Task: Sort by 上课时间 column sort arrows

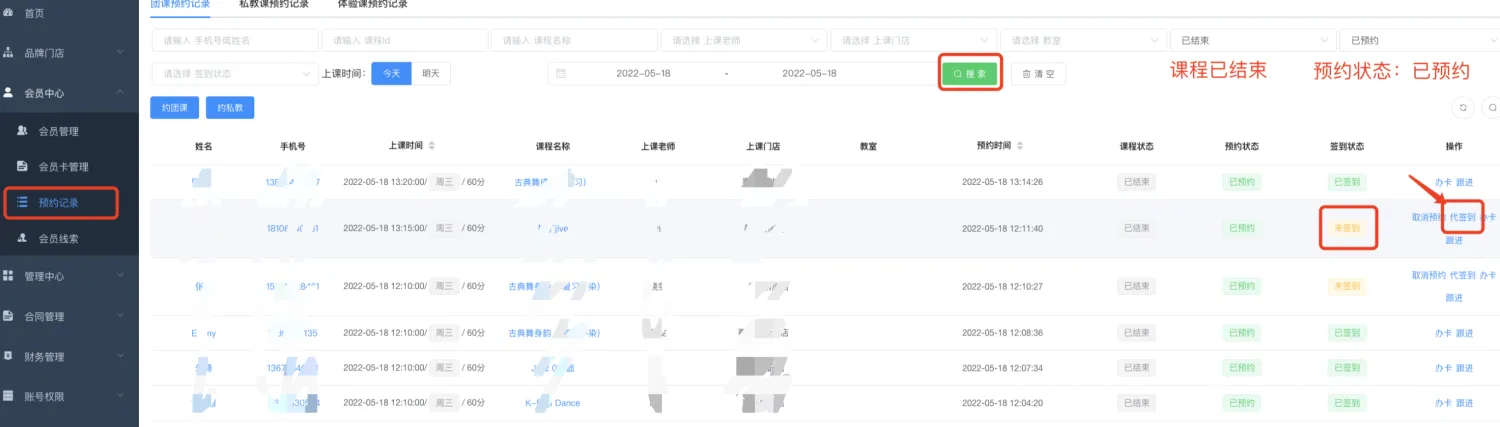Action: click(432, 146)
